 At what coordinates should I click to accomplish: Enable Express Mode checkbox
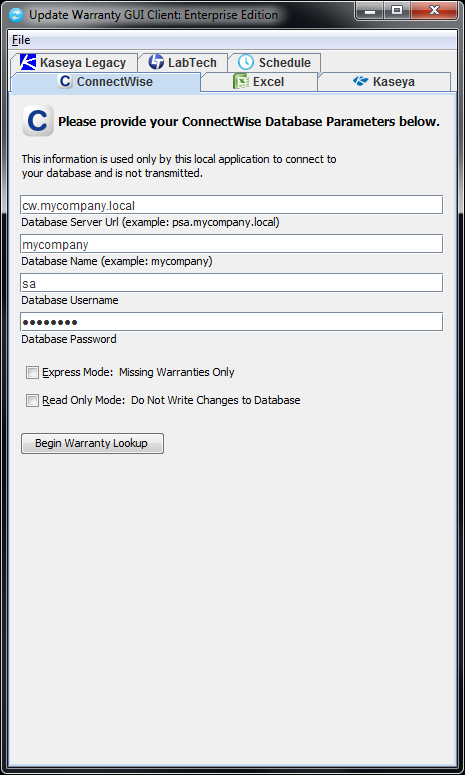33,373
